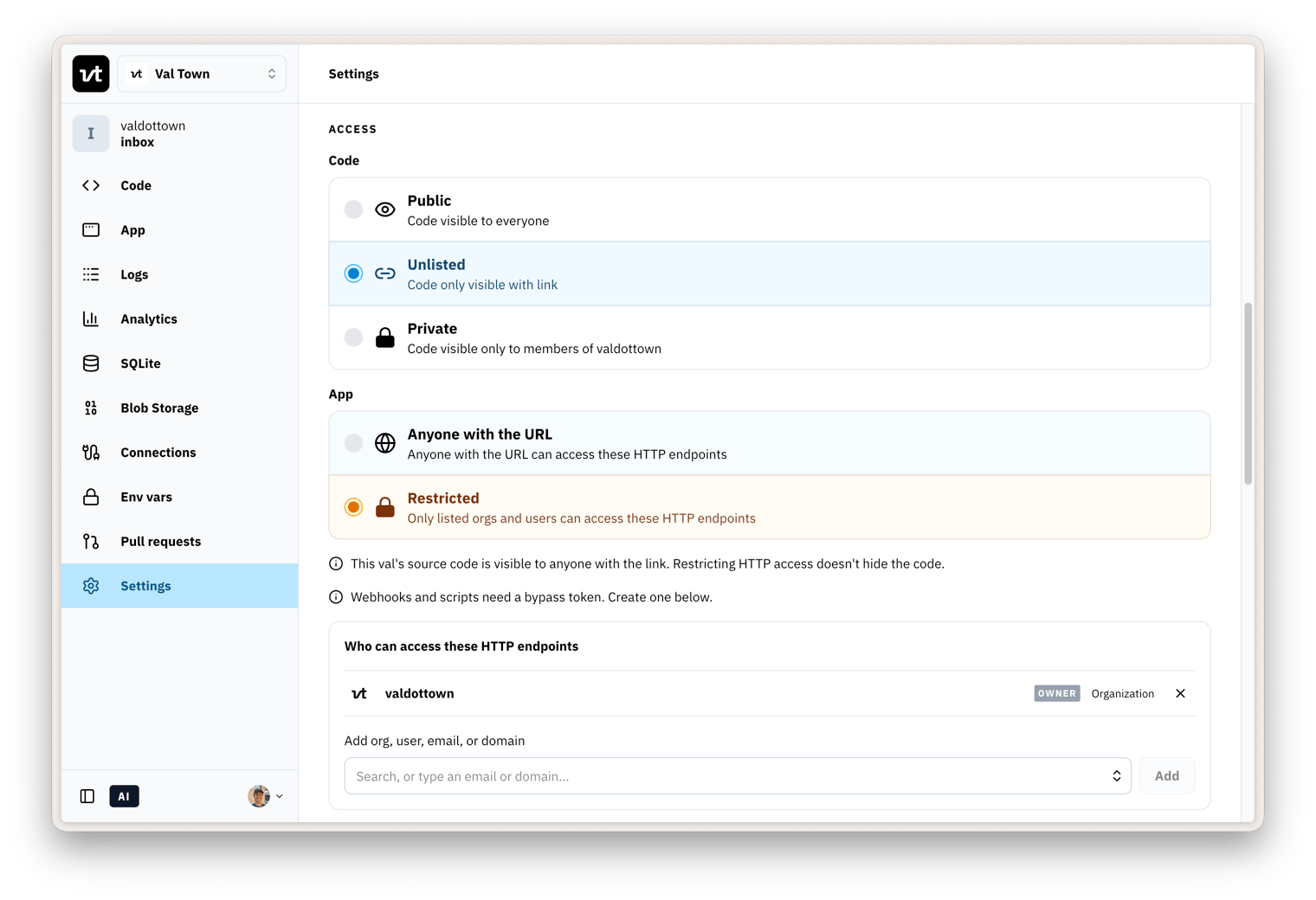This screenshot has width=1316, height=900.
Task: Click the info icon about webhooks bypass token
Action: (x=336, y=597)
